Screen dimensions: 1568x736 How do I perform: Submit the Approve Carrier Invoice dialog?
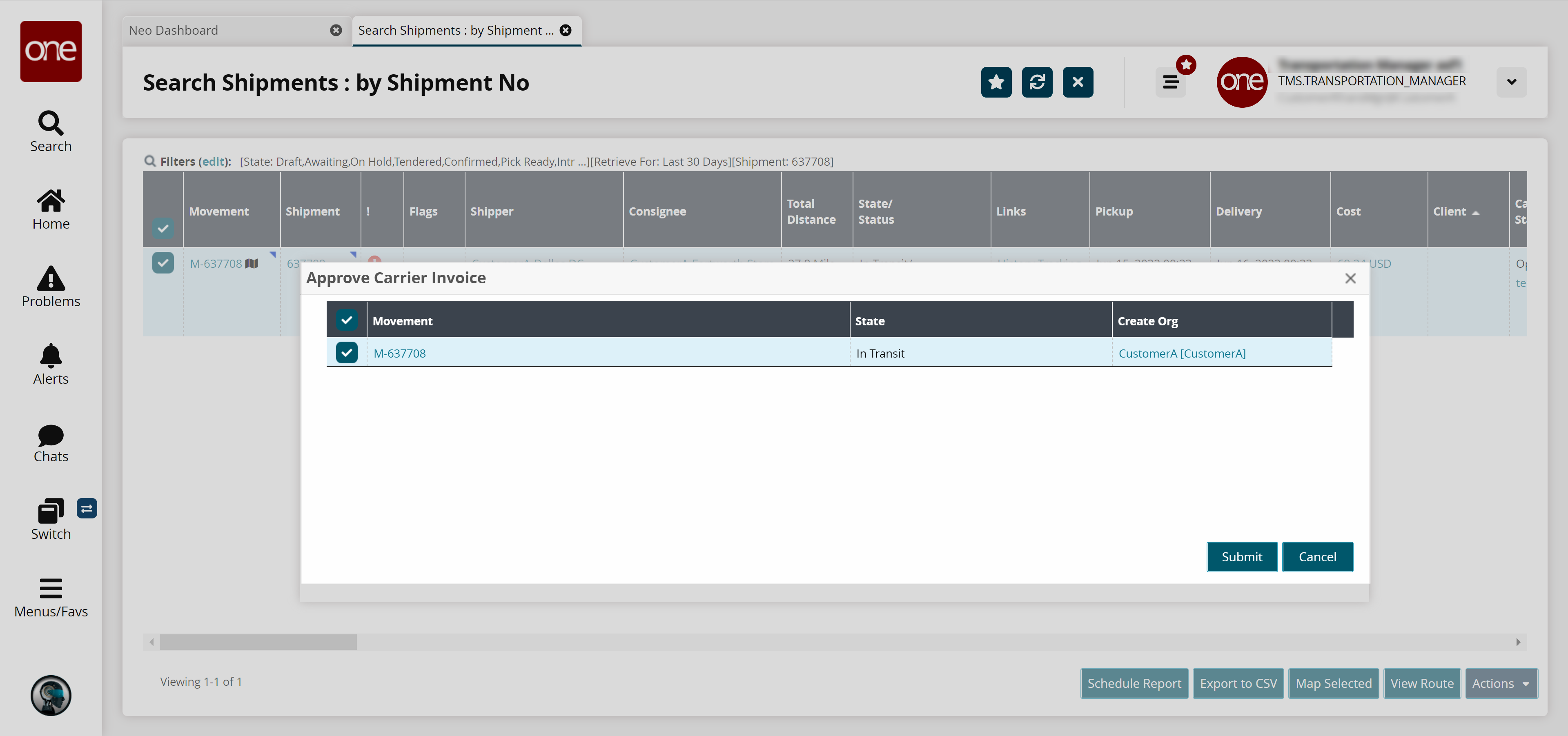pyautogui.click(x=1241, y=556)
